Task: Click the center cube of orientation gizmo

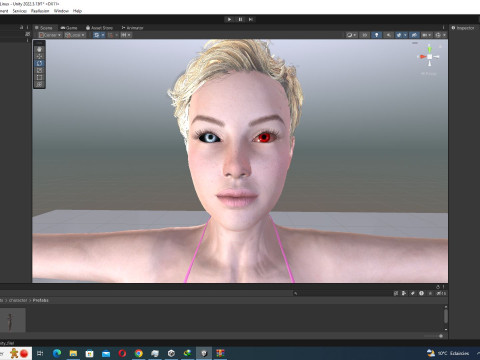Action: [x=430, y=57]
